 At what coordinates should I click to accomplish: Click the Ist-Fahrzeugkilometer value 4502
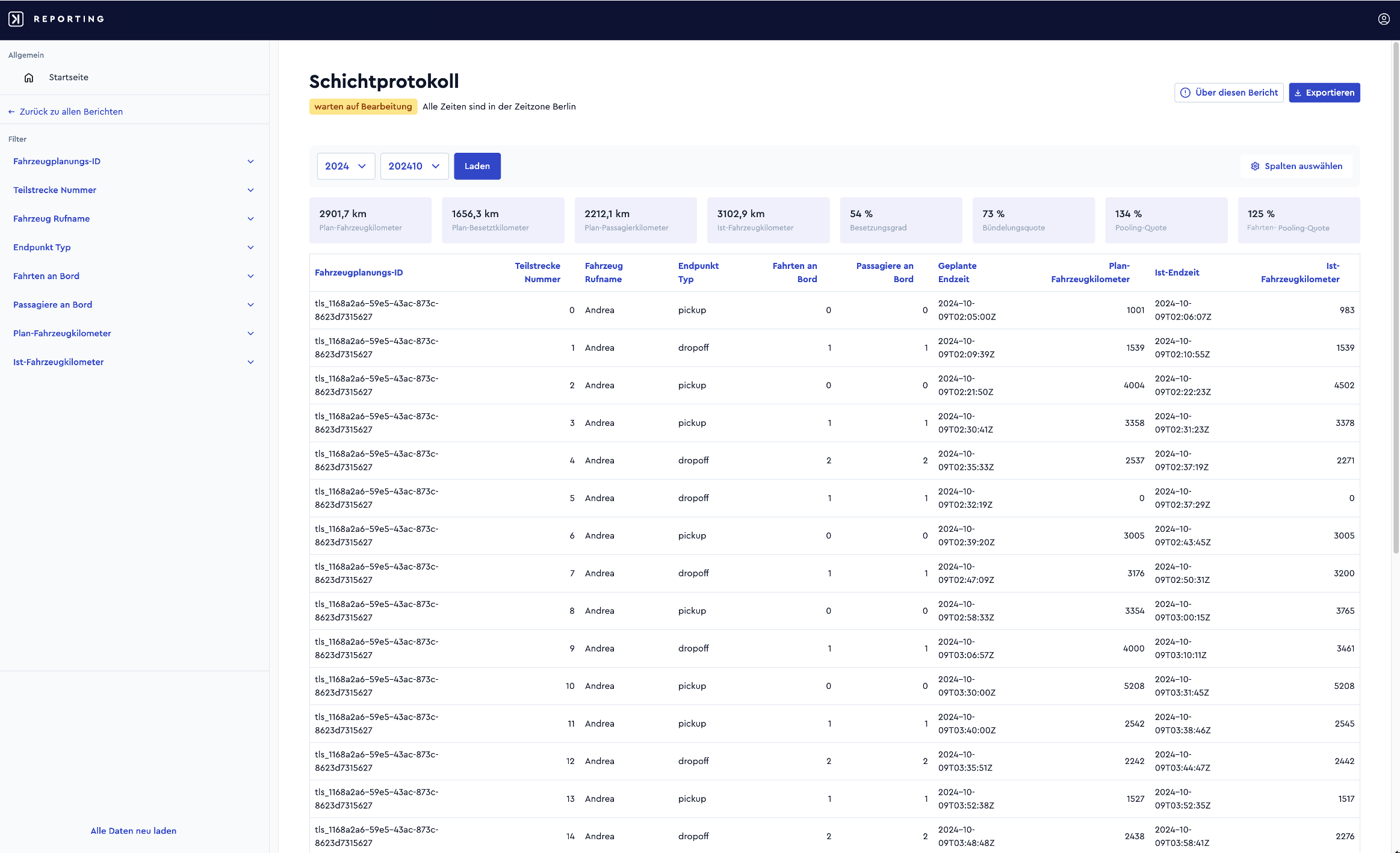1344,386
